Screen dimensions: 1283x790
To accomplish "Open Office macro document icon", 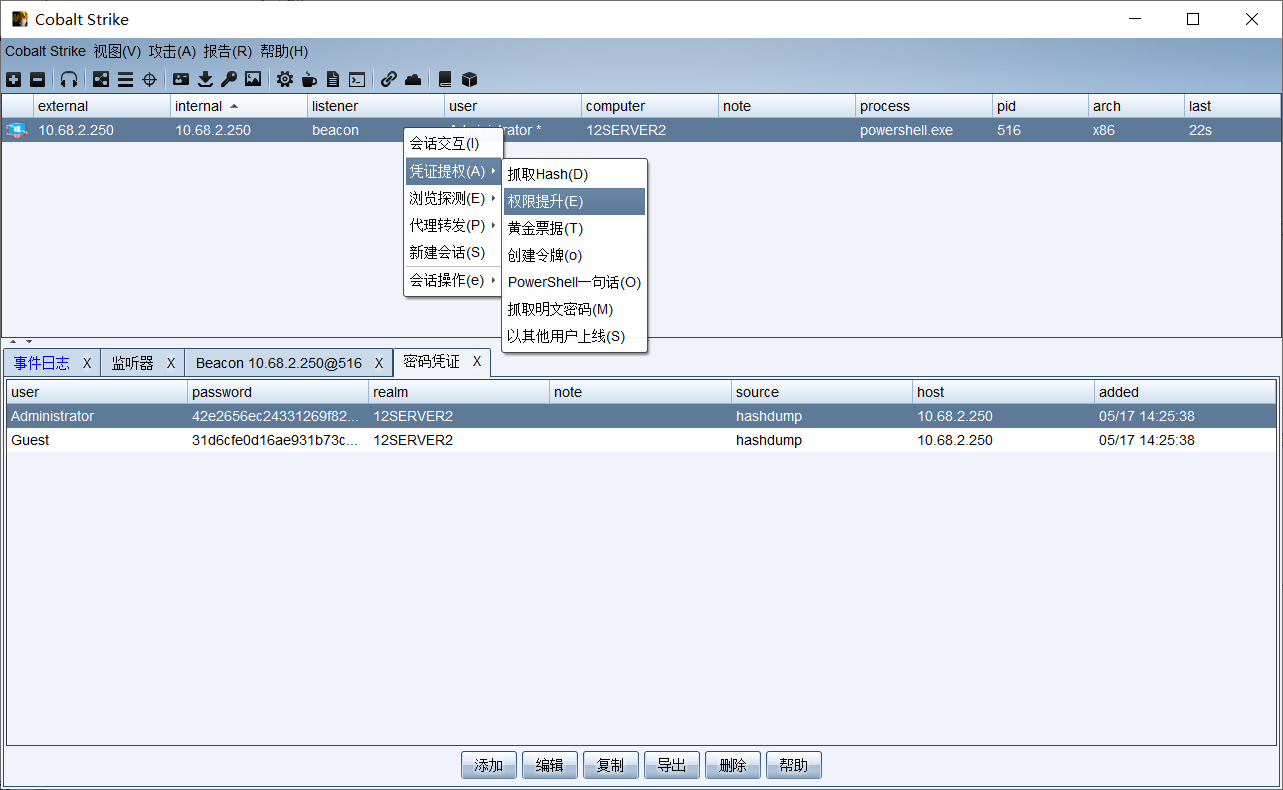I will (333, 79).
